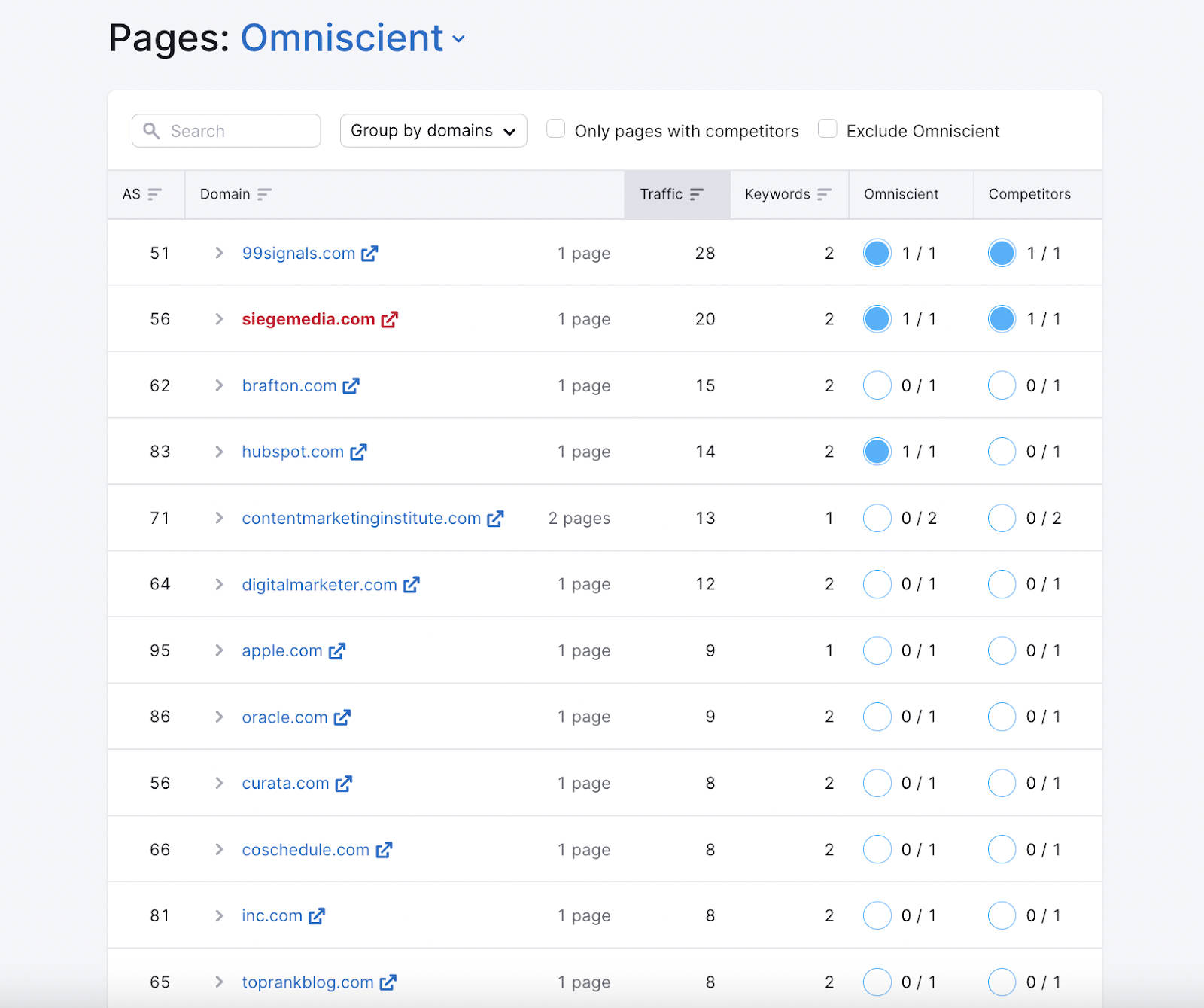Click the Competitors column header
1204x1008 pixels.
pos(1029,194)
